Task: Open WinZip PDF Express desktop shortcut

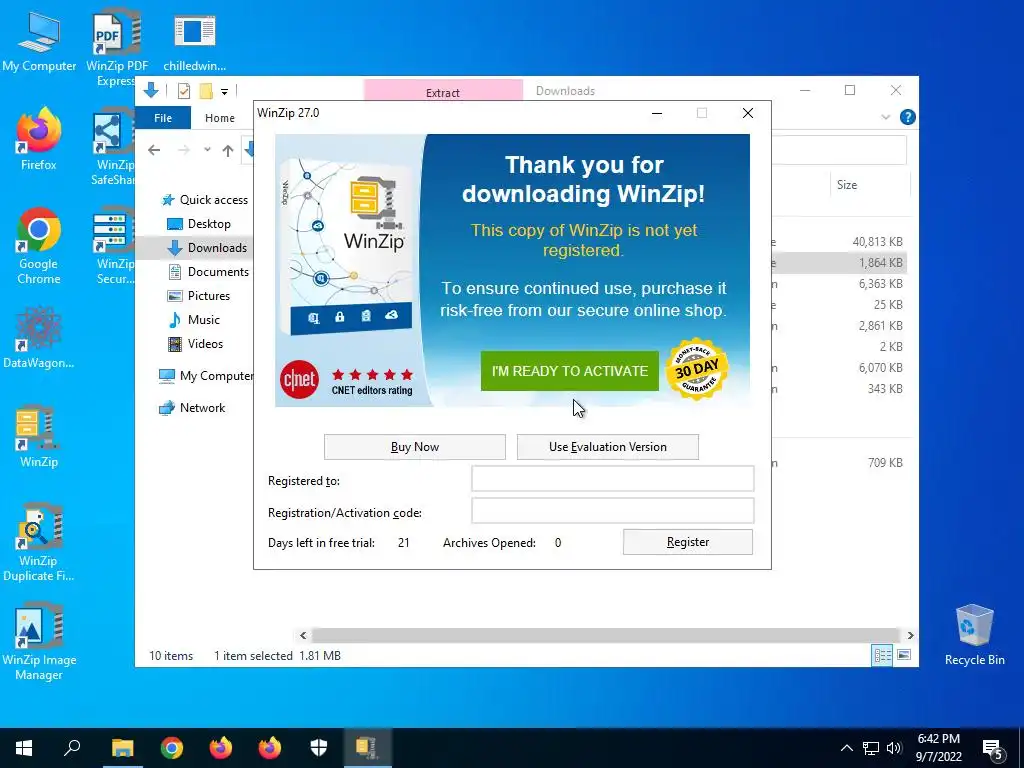Action: click(116, 47)
